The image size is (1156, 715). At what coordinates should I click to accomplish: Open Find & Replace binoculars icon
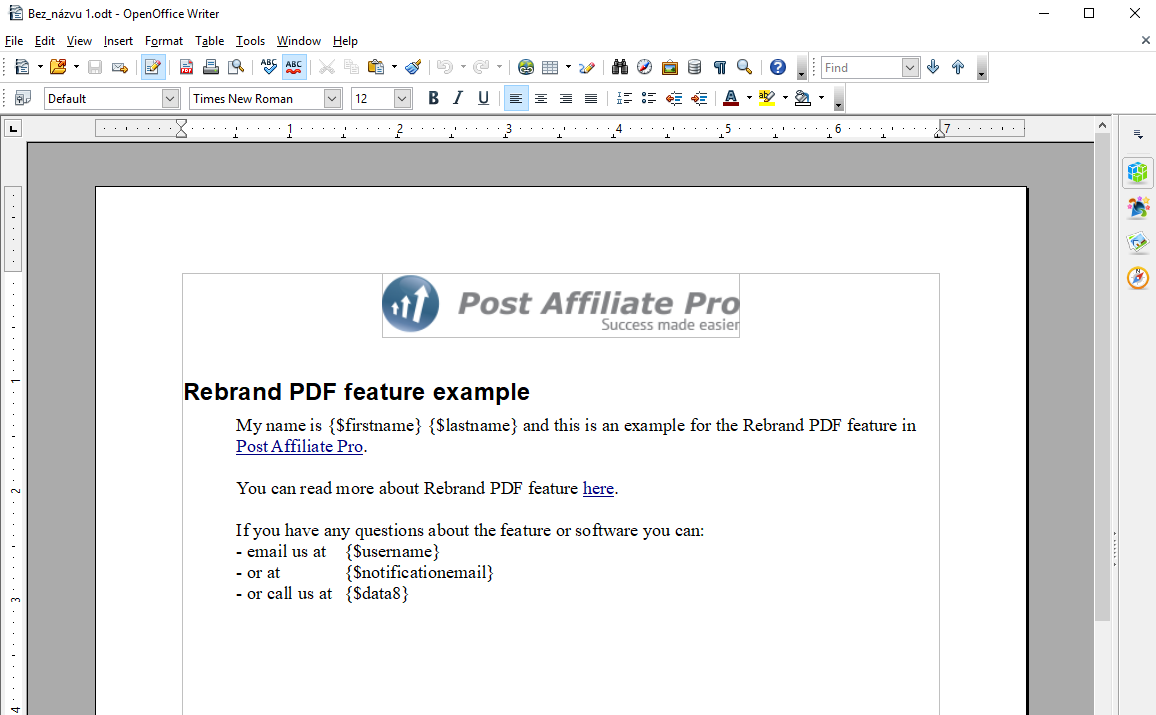click(620, 67)
